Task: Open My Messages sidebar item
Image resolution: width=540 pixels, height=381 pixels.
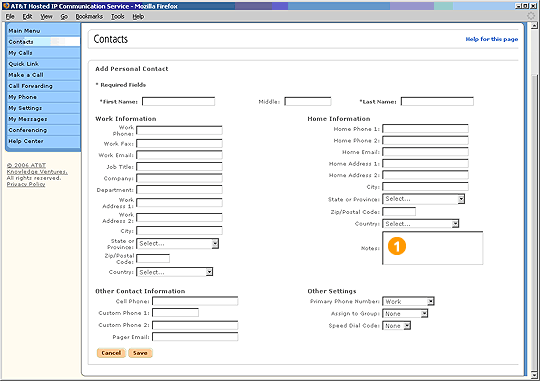Action: (43, 119)
